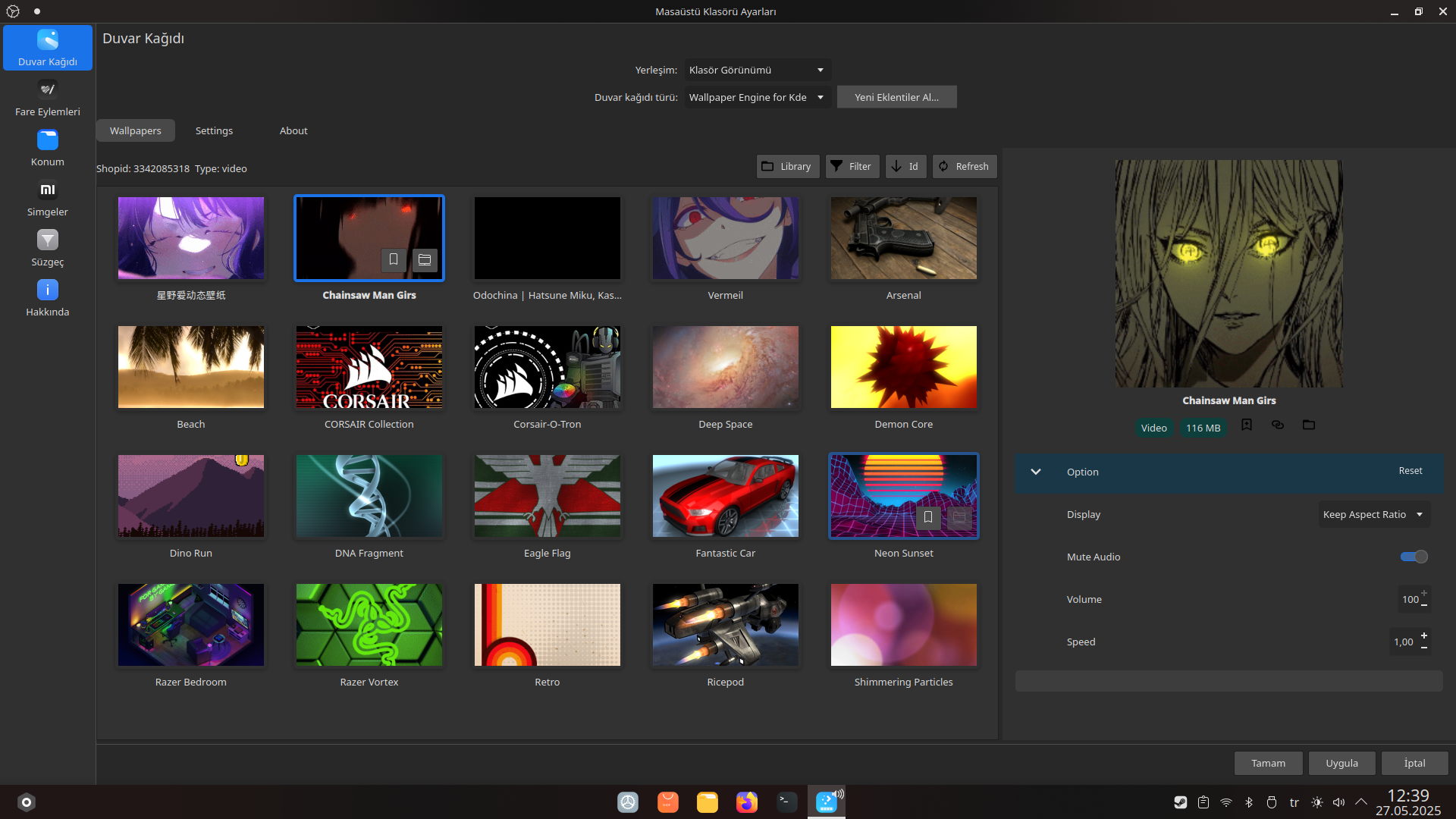Image resolution: width=1456 pixels, height=819 pixels.
Task: Open the Fare Eylemleri sidebar section
Action: click(x=47, y=99)
